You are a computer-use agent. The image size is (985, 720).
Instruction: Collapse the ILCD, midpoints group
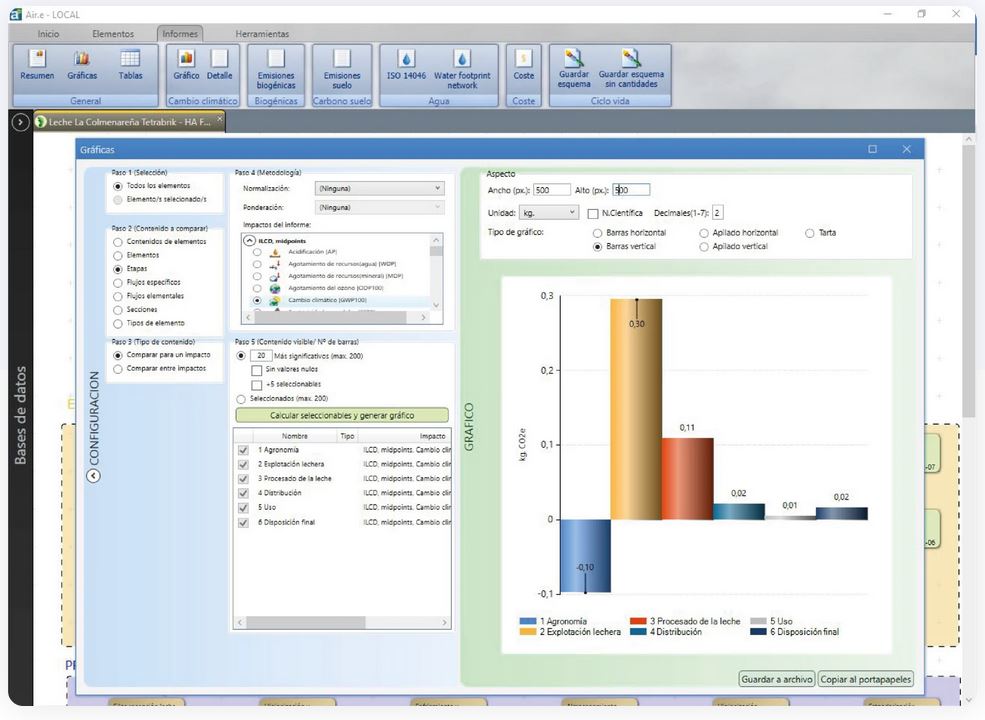coord(249,241)
